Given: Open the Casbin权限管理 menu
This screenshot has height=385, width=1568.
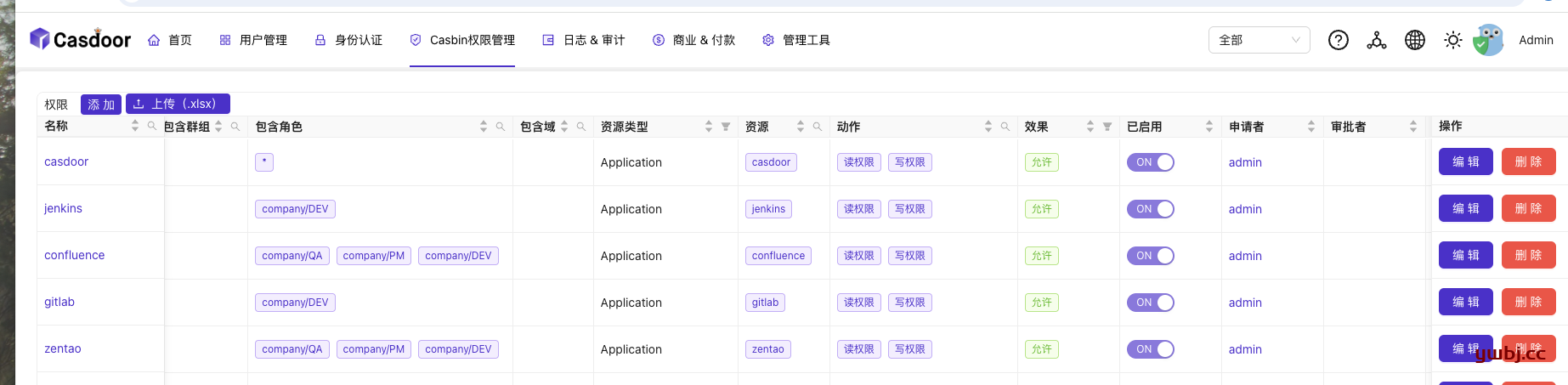Looking at the screenshot, I should point(462,40).
